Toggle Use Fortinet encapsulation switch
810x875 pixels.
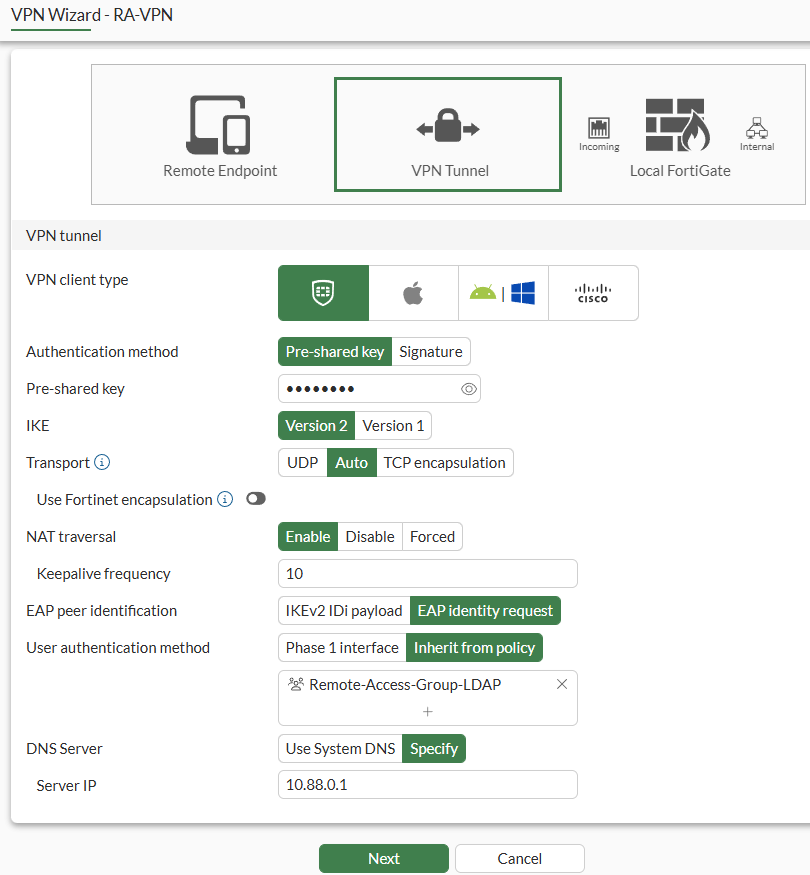[x=256, y=498]
